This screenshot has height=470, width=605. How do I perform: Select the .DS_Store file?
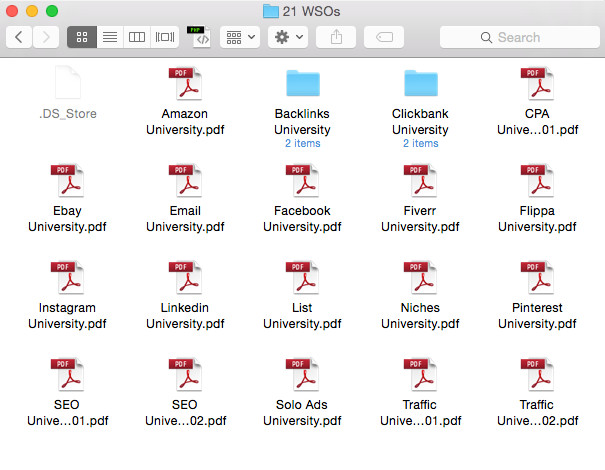[x=67, y=84]
